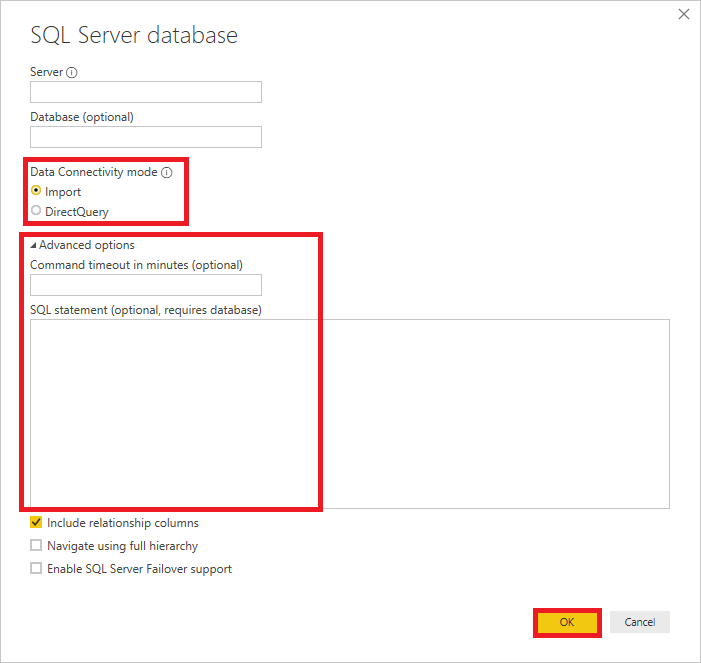This screenshot has width=701, height=663.
Task: Click the Data Connectivity mode info icon
Action: pos(167,173)
